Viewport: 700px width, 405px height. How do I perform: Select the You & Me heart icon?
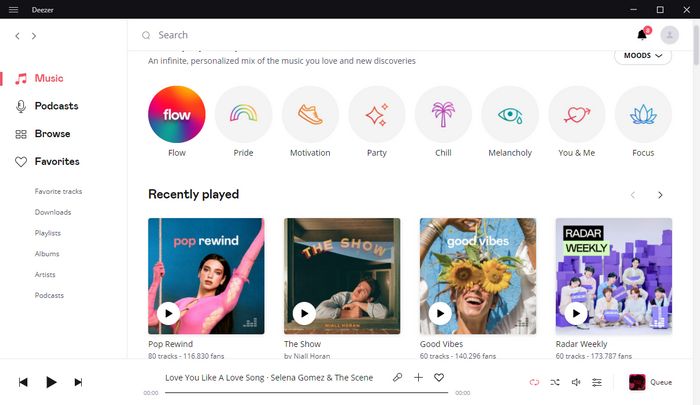pyautogui.click(x=576, y=114)
